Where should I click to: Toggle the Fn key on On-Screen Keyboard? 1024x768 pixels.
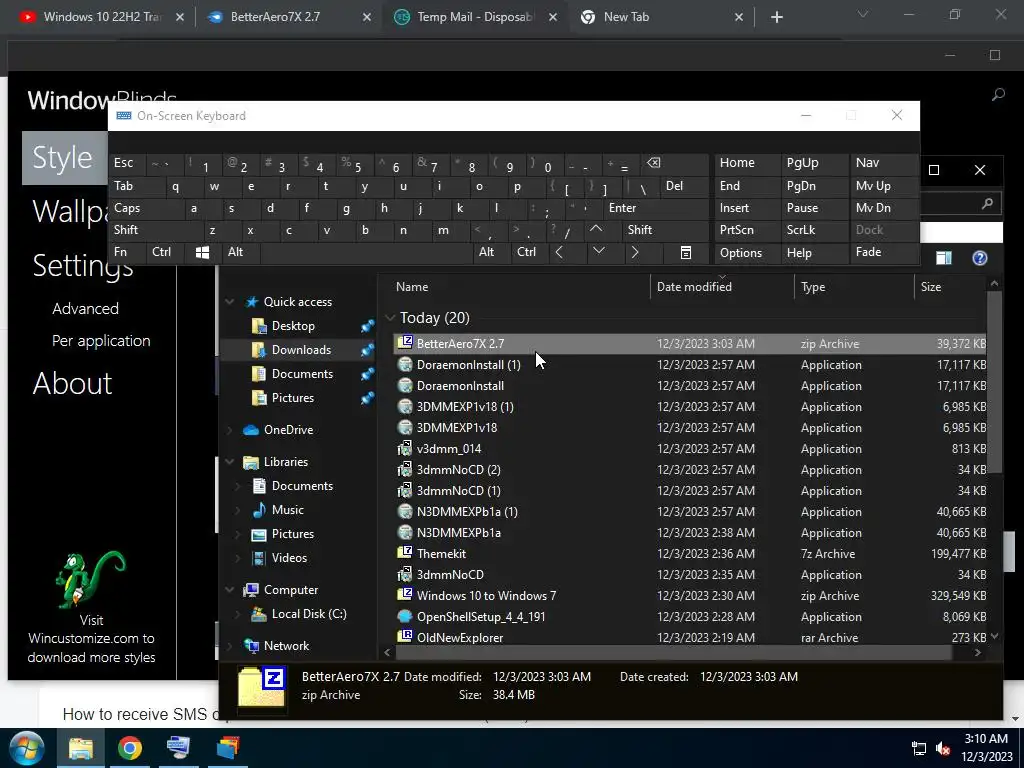point(127,252)
